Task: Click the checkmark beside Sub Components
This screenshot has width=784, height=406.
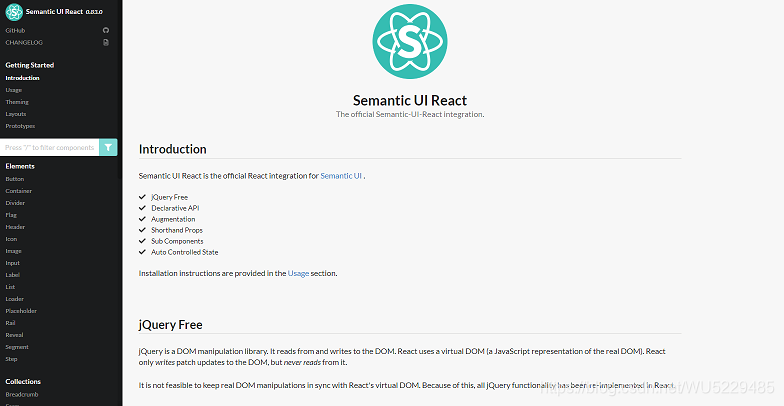Action: (142, 241)
